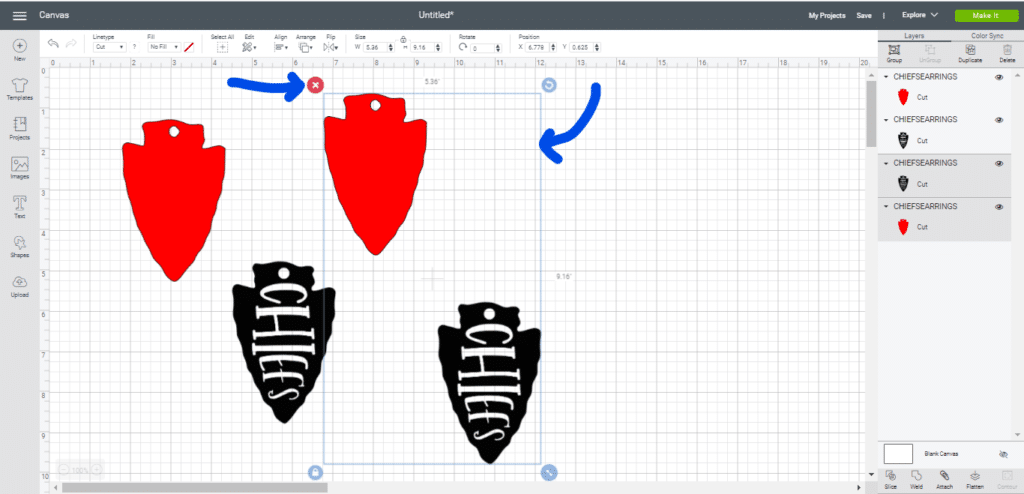Toggle the size aspect ratio lock
1024x494 pixels.
pos(403,40)
